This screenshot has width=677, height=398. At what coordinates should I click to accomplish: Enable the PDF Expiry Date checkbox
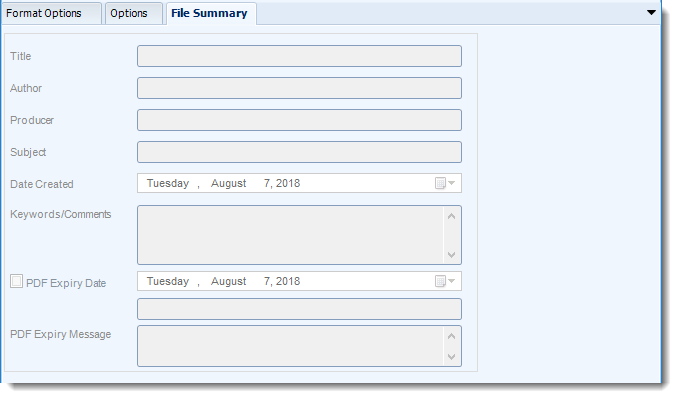pos(16,281)
